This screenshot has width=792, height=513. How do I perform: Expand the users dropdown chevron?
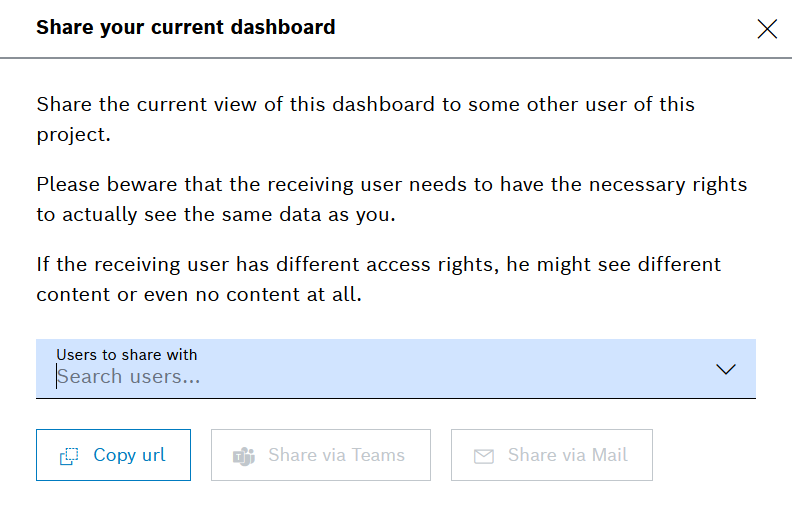(x=726, y=369)
